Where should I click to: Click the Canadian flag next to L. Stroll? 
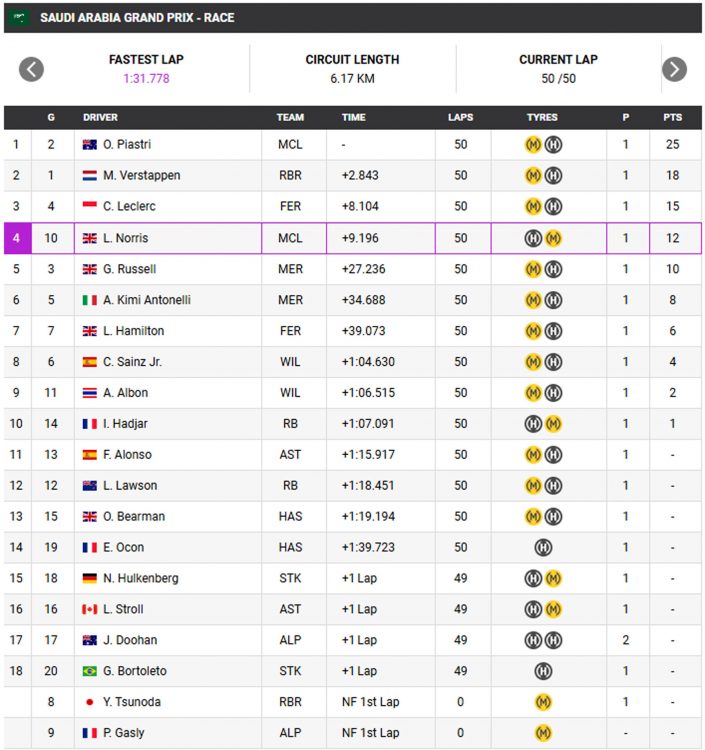[89, 609]
